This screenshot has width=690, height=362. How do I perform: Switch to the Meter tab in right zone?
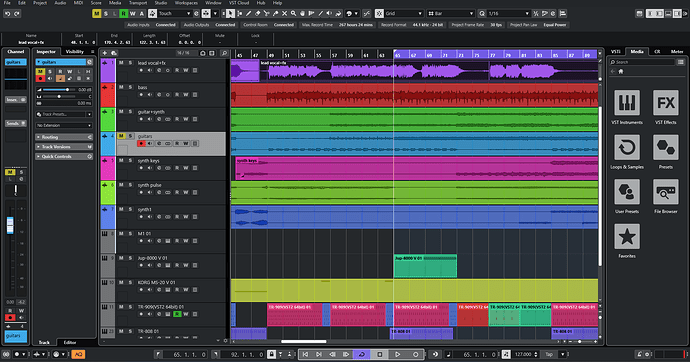[x=677, y=51]
